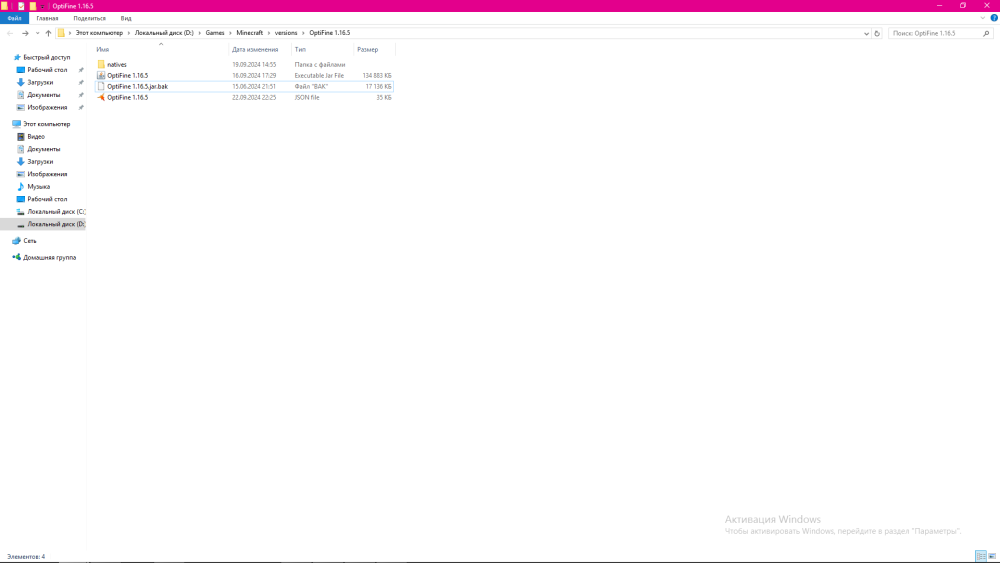Select Этот компьютер in sidebar
The height and width of the screenshot is (563, 1000).
pyautogui.click(x=47, y=124)
